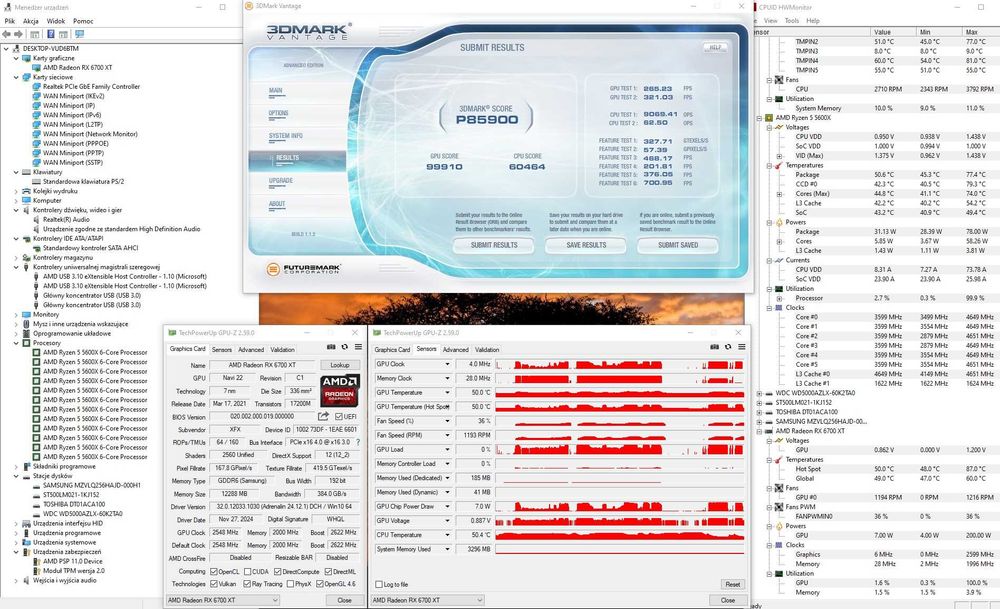This screenshot has height=609, width=1000.
Task: Open the GPU Clock sensor dropdown
Action: [447, 364]
